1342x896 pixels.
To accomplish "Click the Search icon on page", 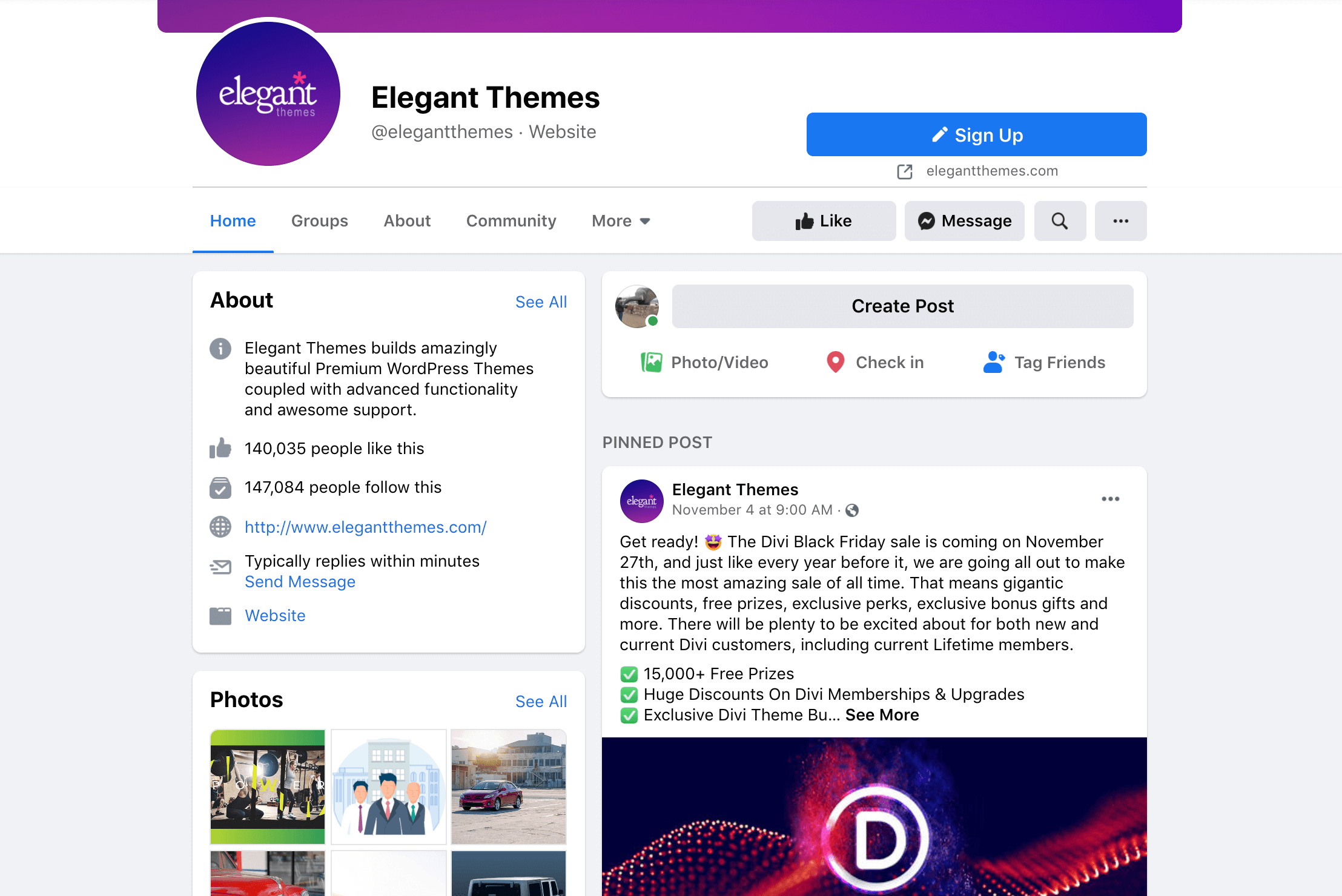I will coord(1059,221).
